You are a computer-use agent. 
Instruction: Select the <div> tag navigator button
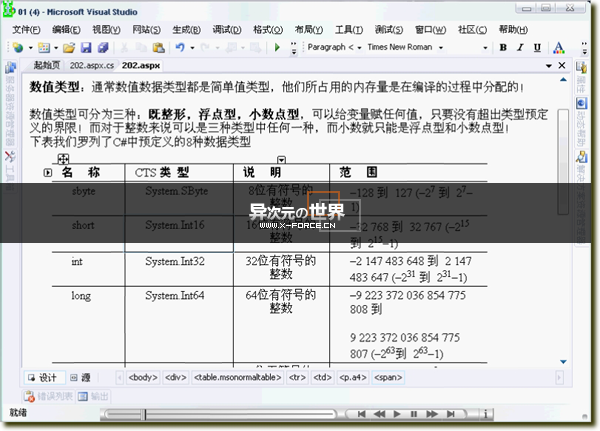(176, 377)
